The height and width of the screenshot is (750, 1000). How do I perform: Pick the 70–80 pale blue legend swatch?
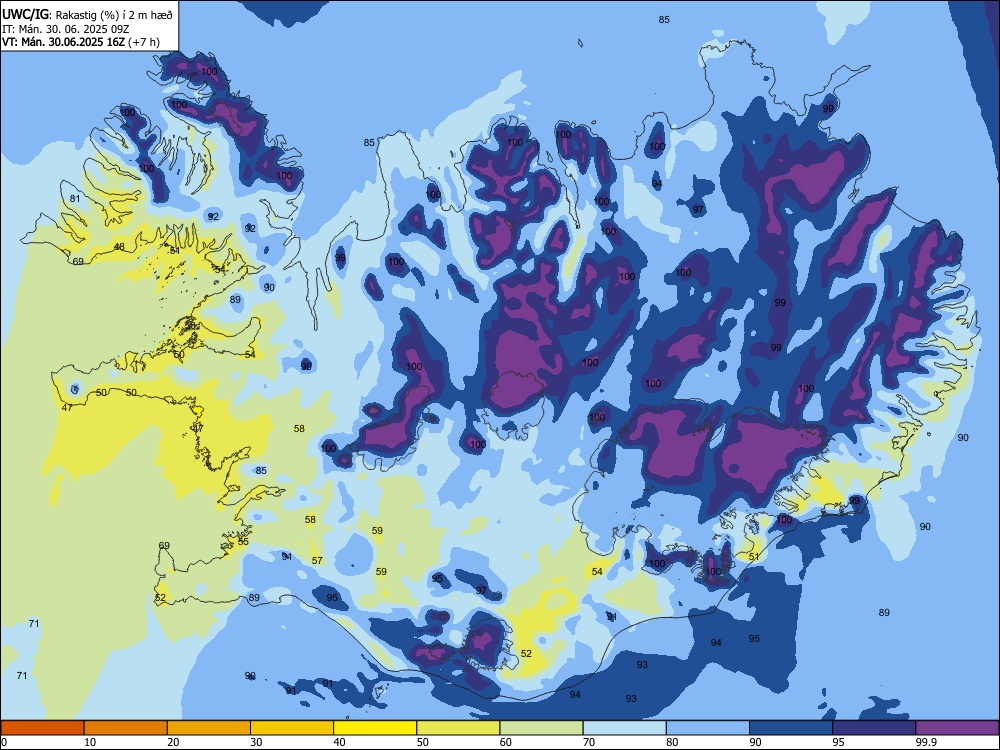coord(624,728)
